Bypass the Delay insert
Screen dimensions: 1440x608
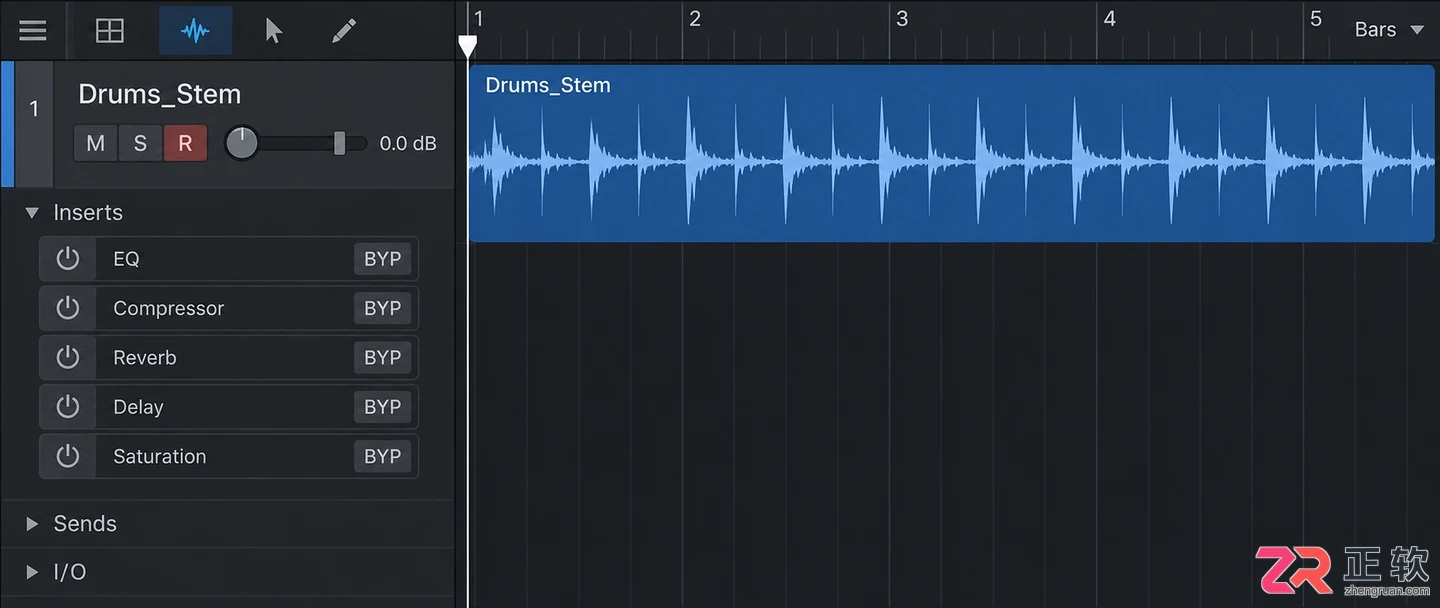382,407
